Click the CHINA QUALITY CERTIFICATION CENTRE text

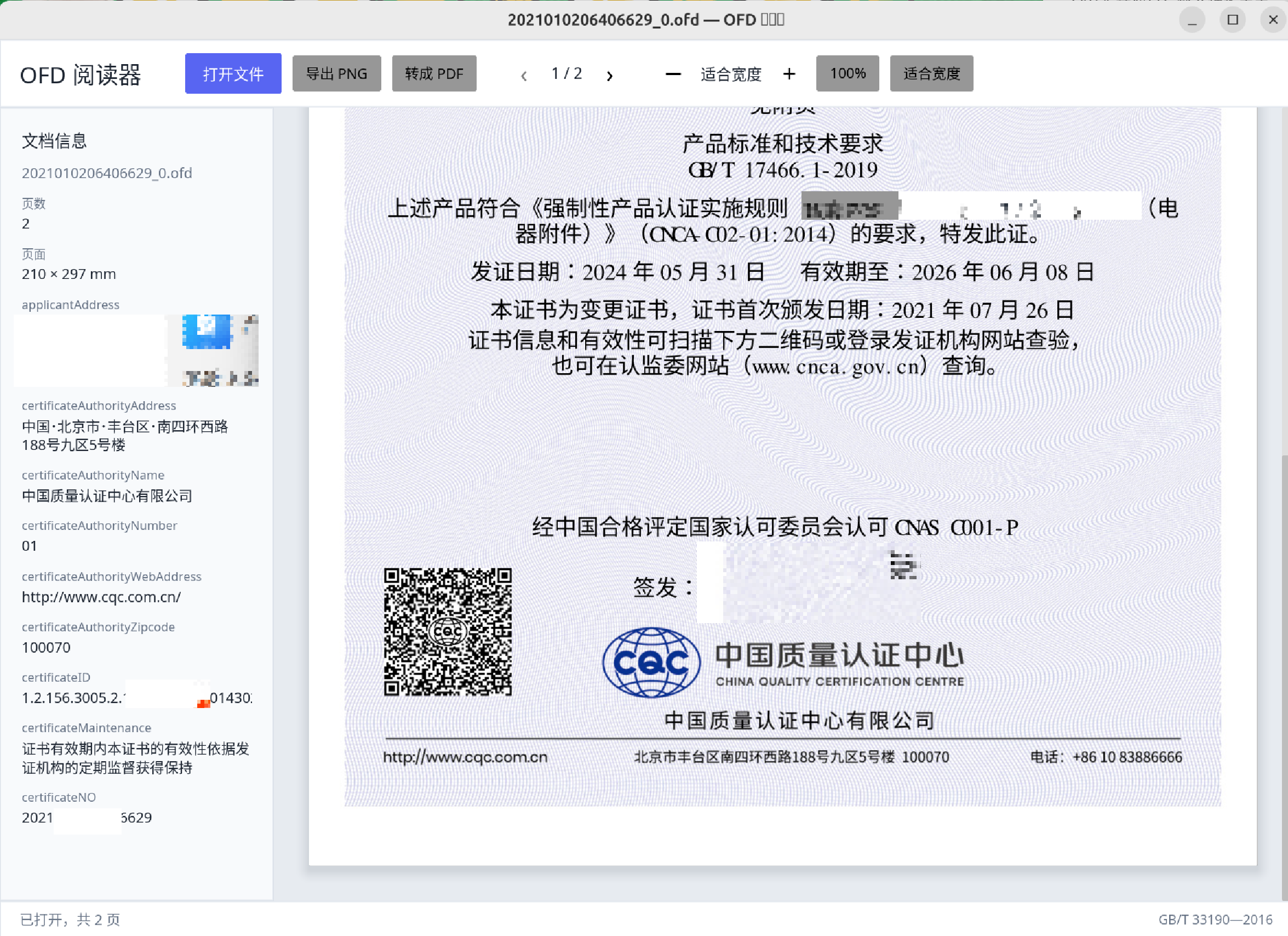(840, 682)
